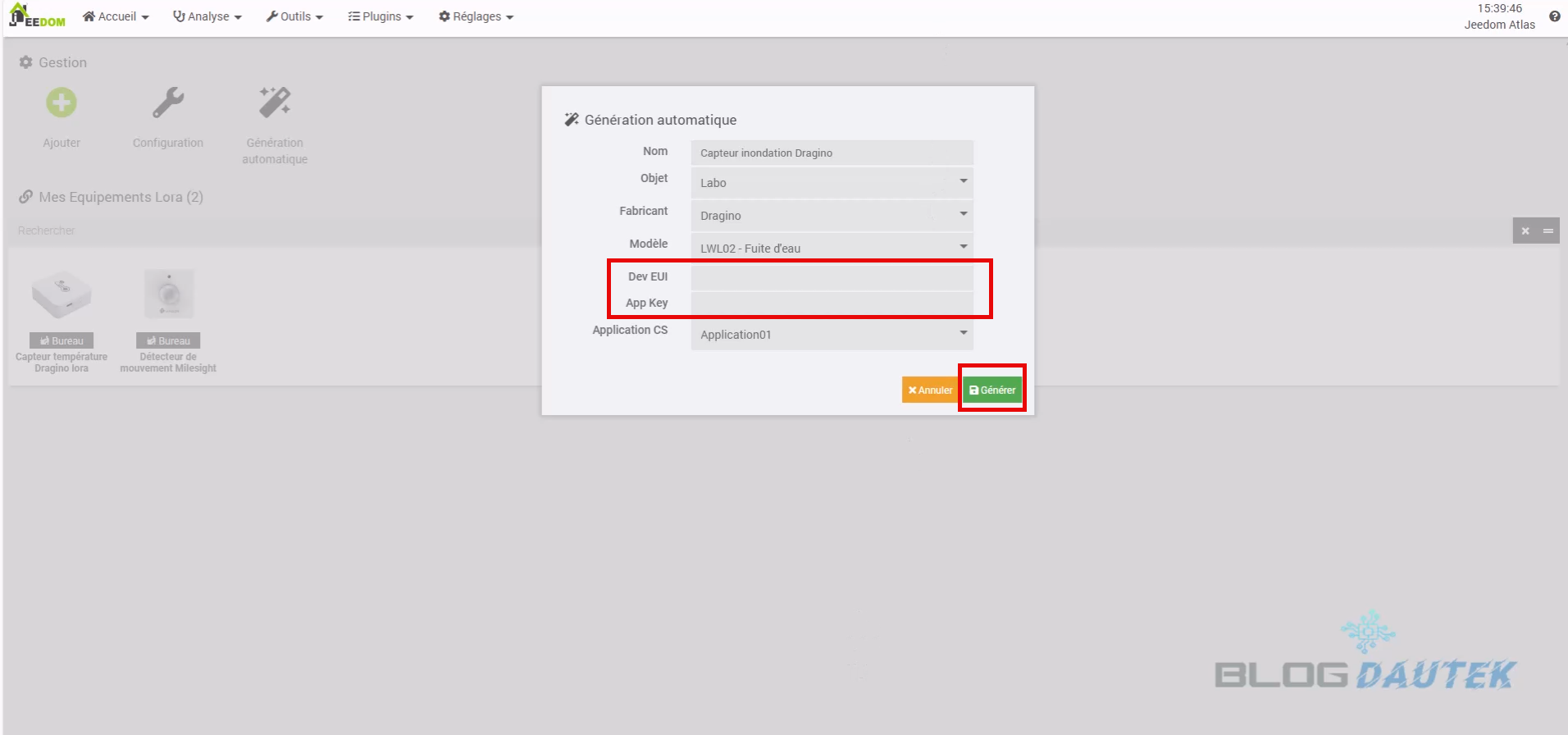Image resolution: width=1568 pixels, height=735 pixels.
Task: Focus the App Key input field
Action: [832, 304]
